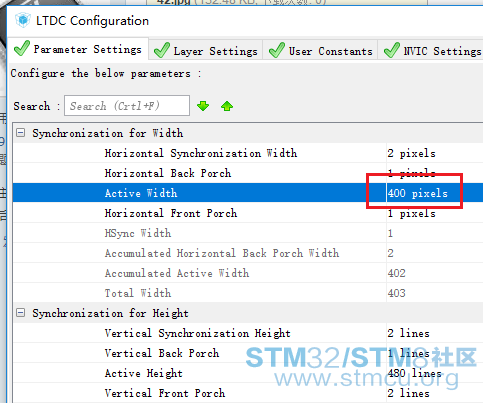The height and width of the screenshot is (403, 483).
Task: Click the LTDC Configuration cube icon
Action: [23, 20]
